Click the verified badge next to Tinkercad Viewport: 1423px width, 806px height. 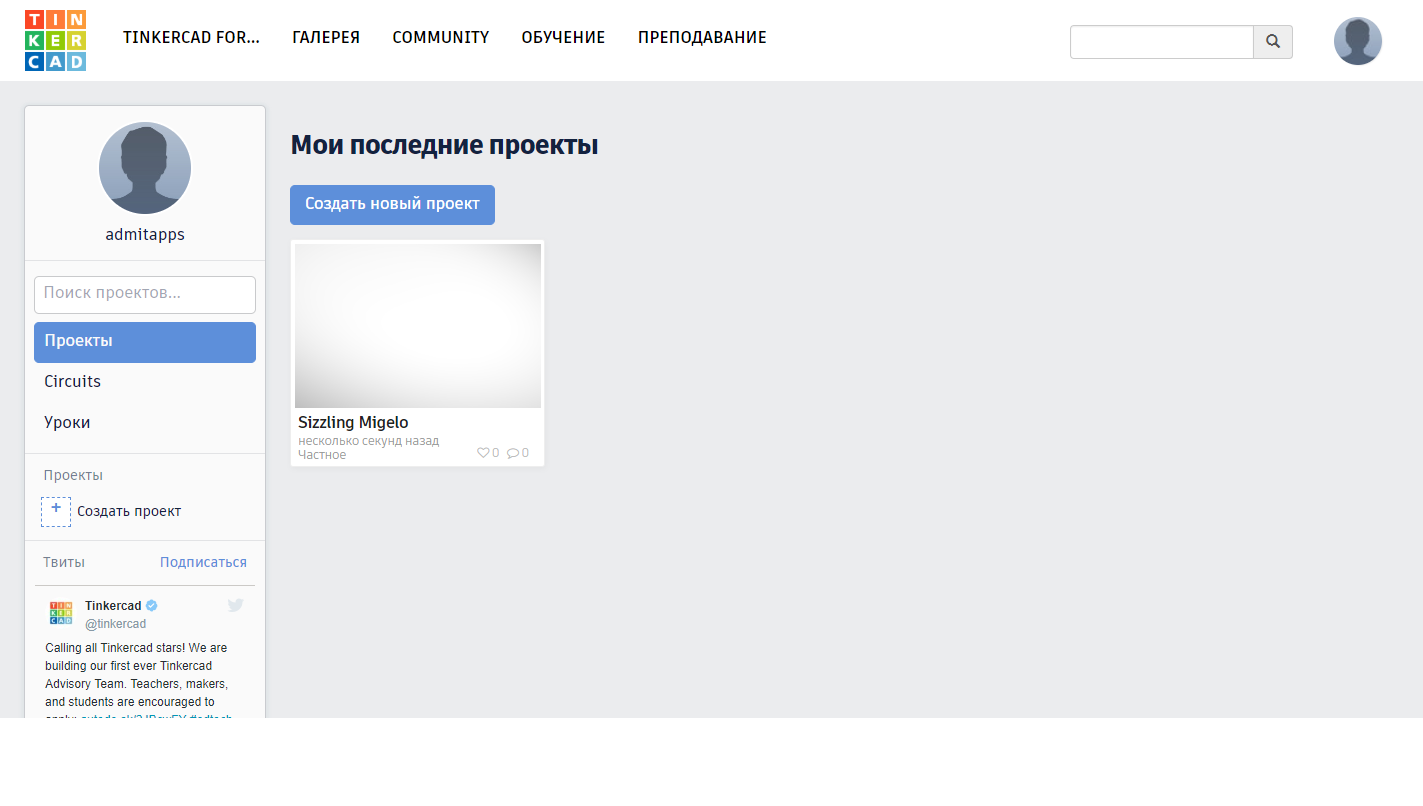[152, 606]
